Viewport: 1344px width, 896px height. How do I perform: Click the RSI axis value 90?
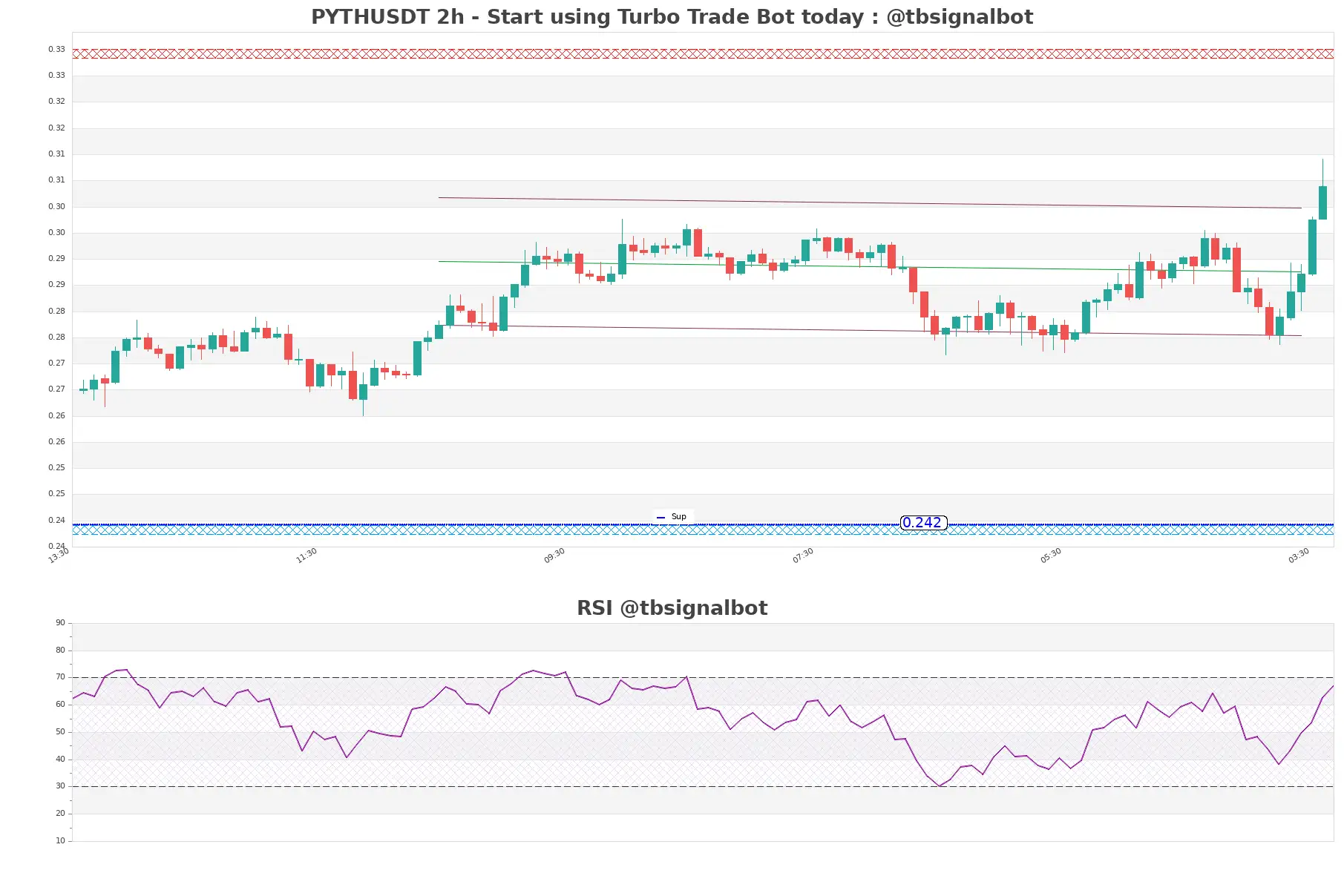coord(60,623)
